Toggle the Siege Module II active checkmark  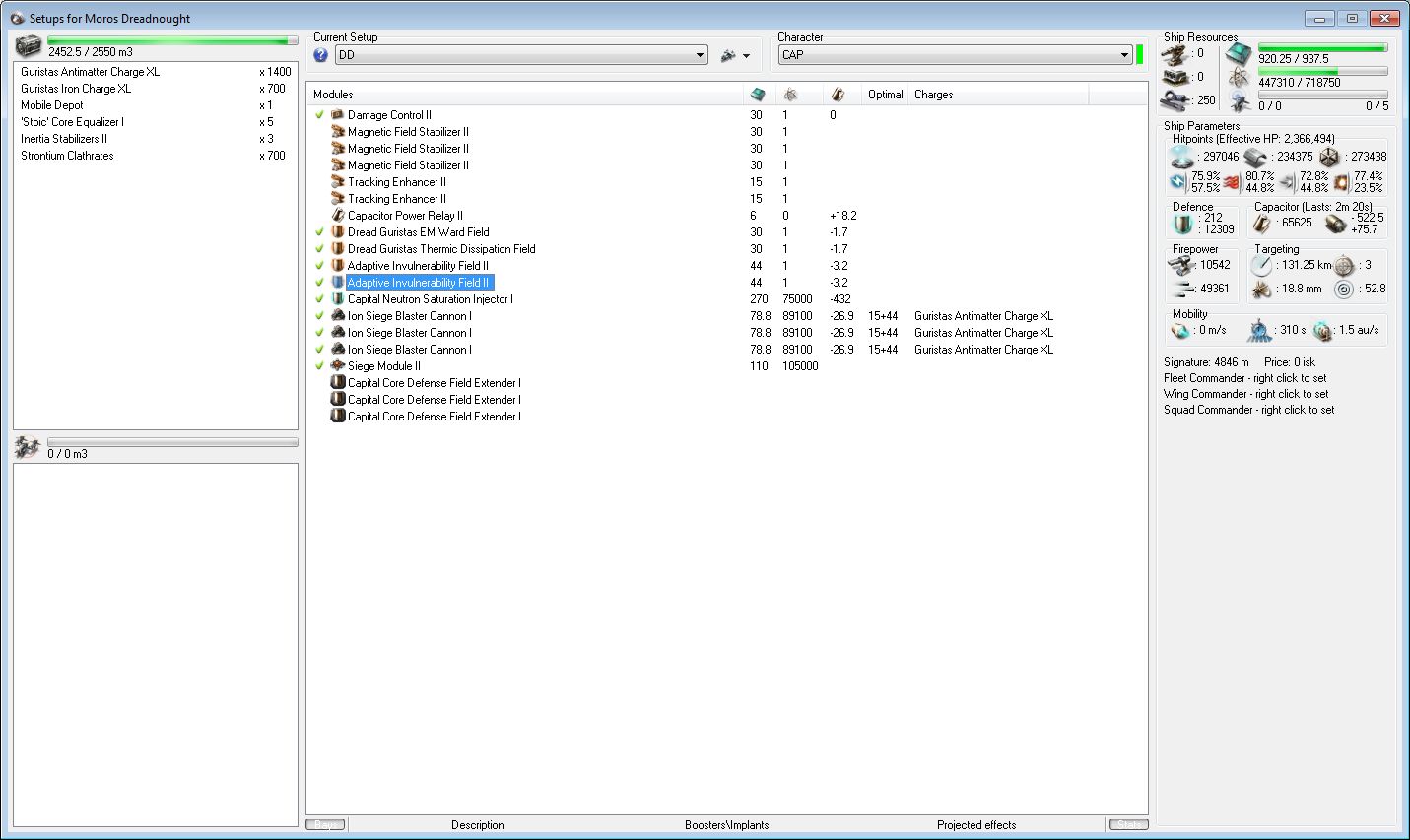(x=319, y=366)
